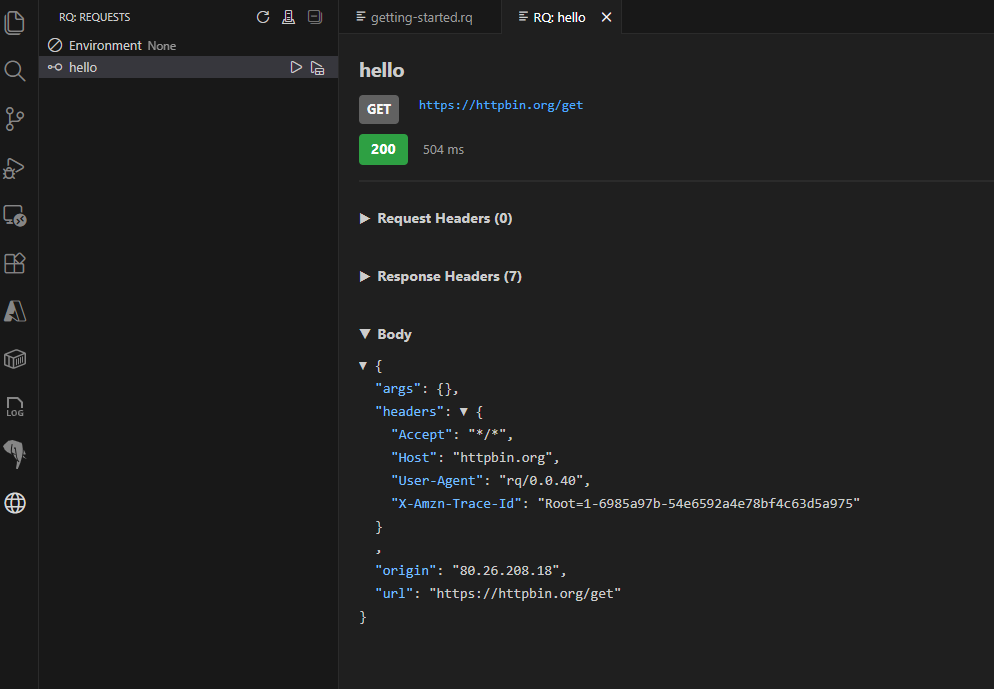
Task: Open the Run and Debug panel
Action: tap(15, 167)
